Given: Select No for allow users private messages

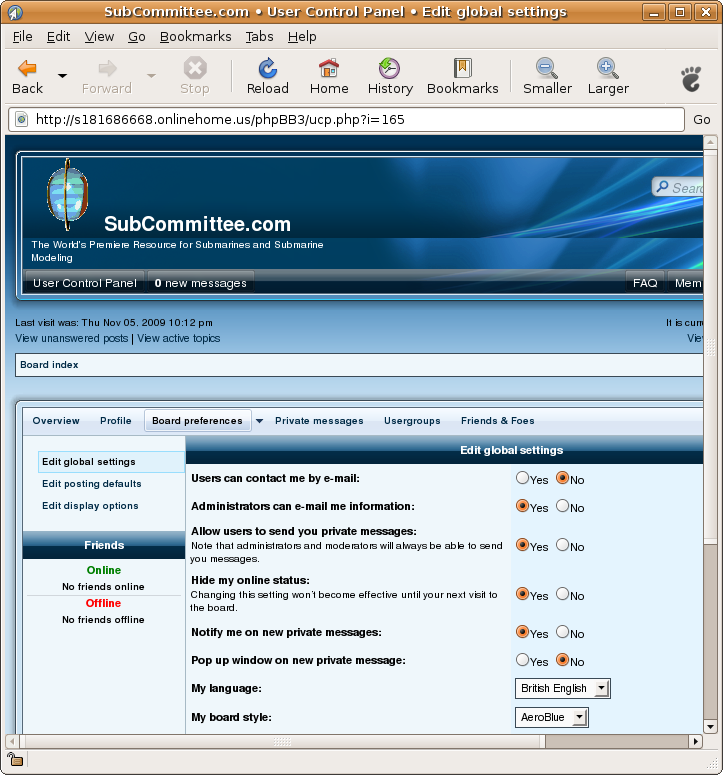Looking at the screenshot, I should click(562, 545).
